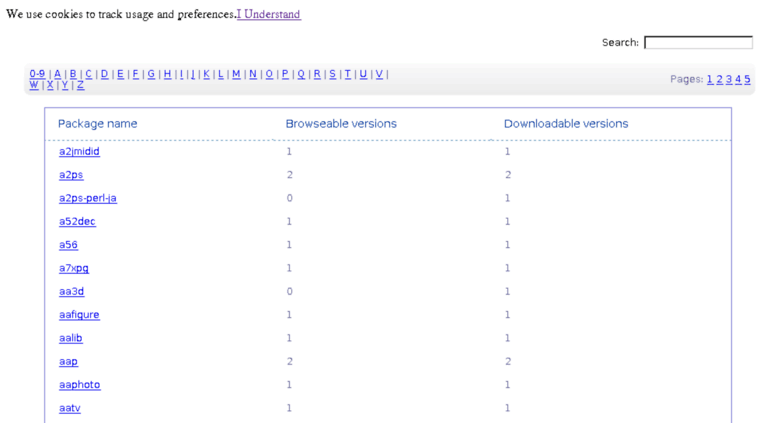
Task: Filter packages by letter O
Action: pos(269,74)
